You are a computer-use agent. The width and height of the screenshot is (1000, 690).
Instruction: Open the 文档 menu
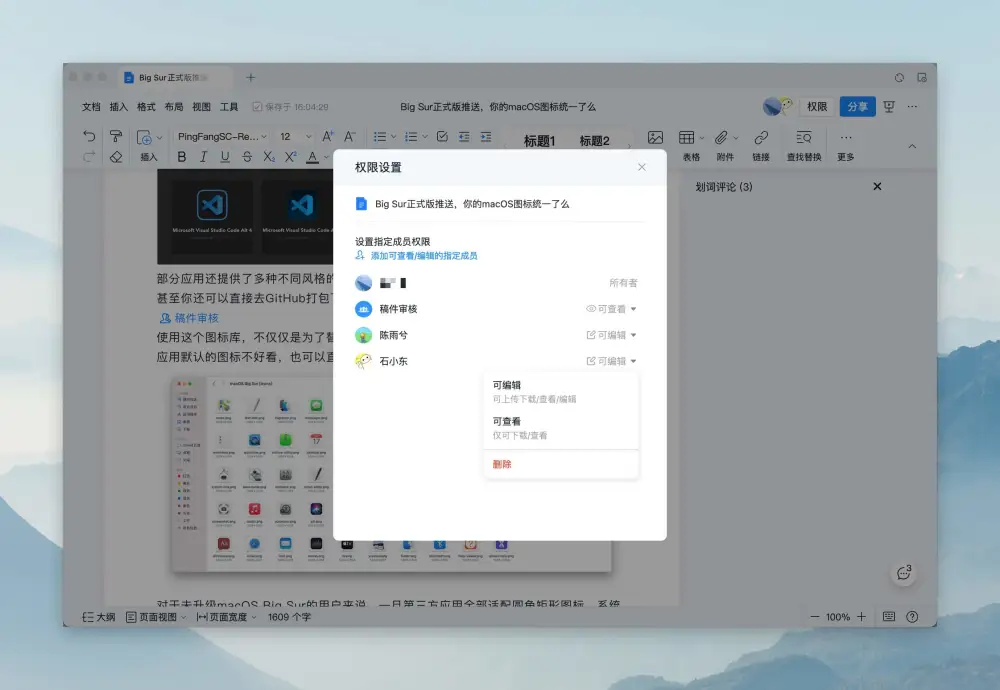[91, 106]
